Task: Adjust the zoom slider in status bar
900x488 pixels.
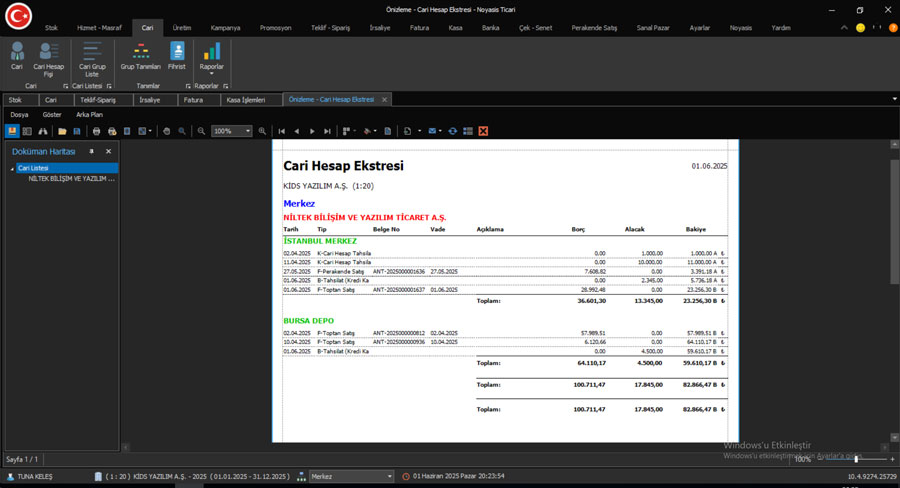Action: [856, 459]
